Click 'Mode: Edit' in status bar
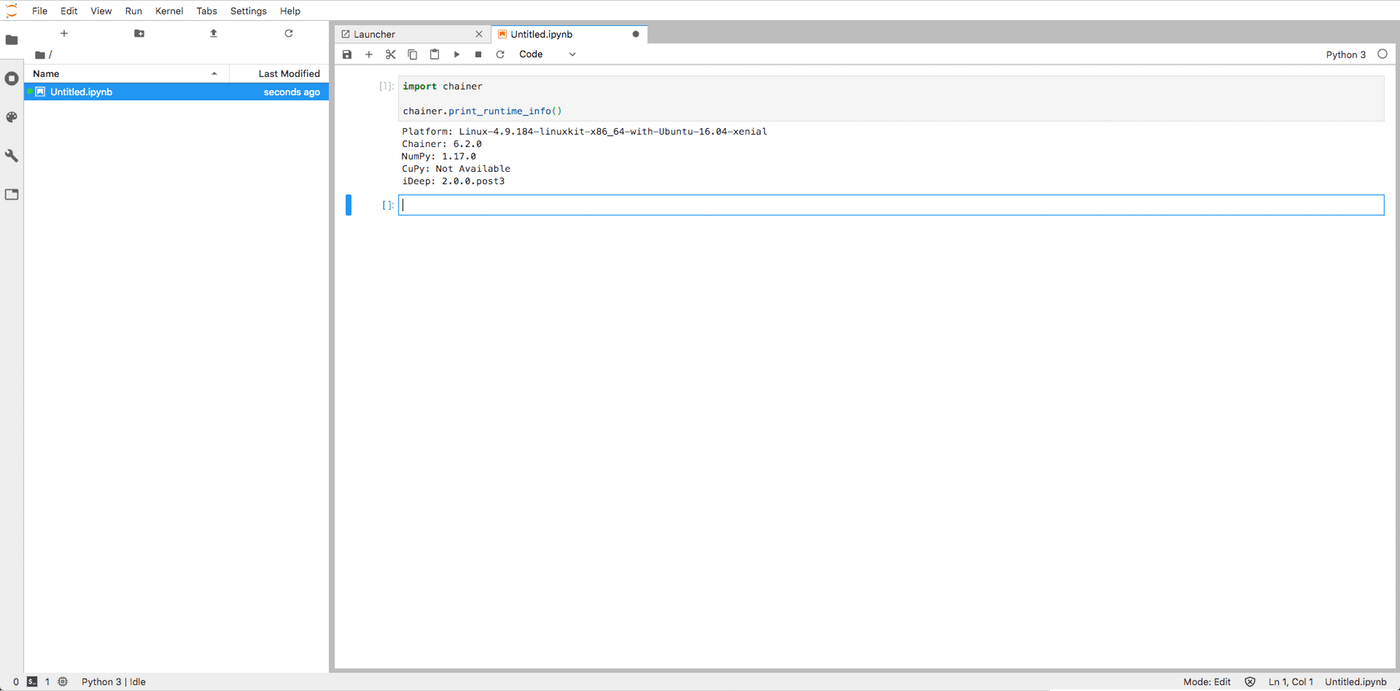1400x691 pixels. coord(1207,682)
